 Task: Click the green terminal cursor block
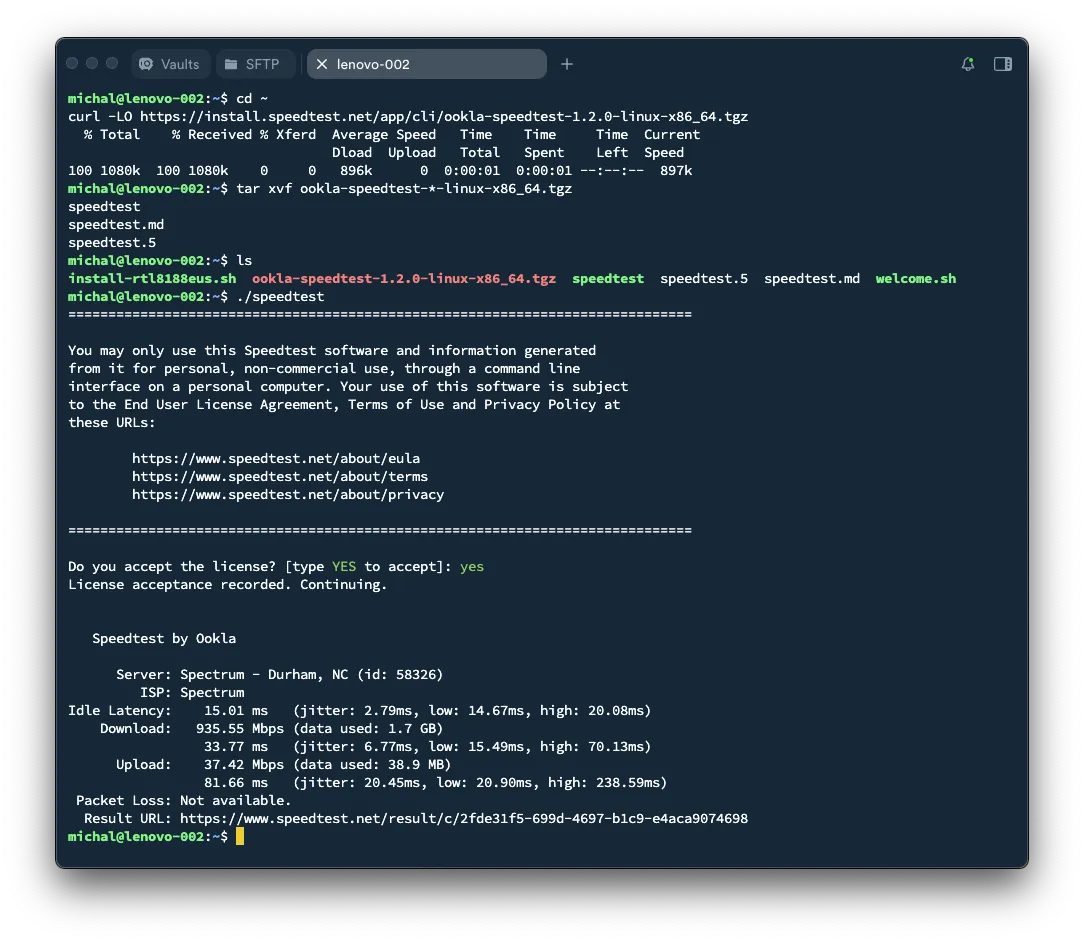coord(240,836)
